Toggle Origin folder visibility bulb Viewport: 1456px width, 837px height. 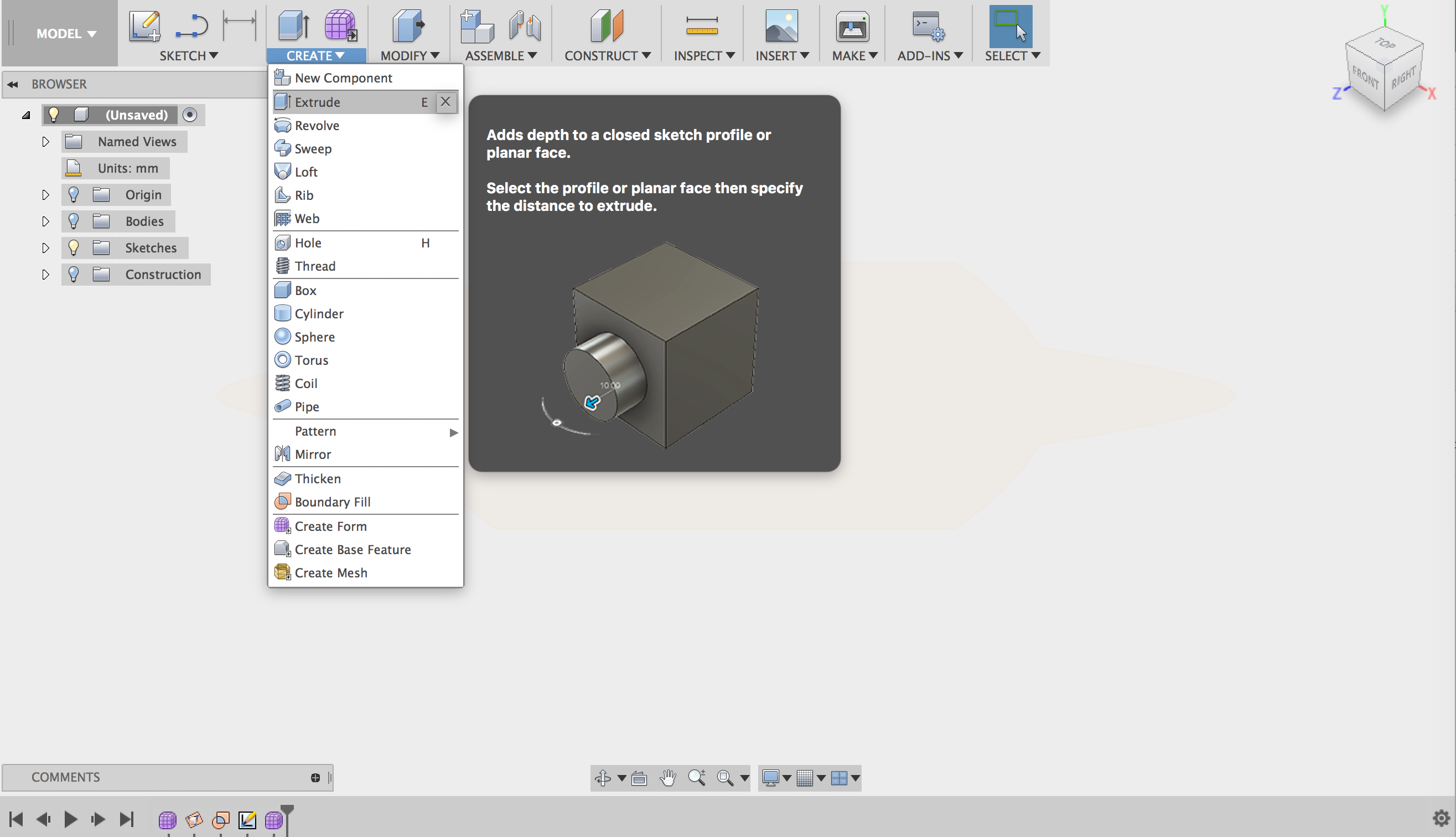point(73,195)
